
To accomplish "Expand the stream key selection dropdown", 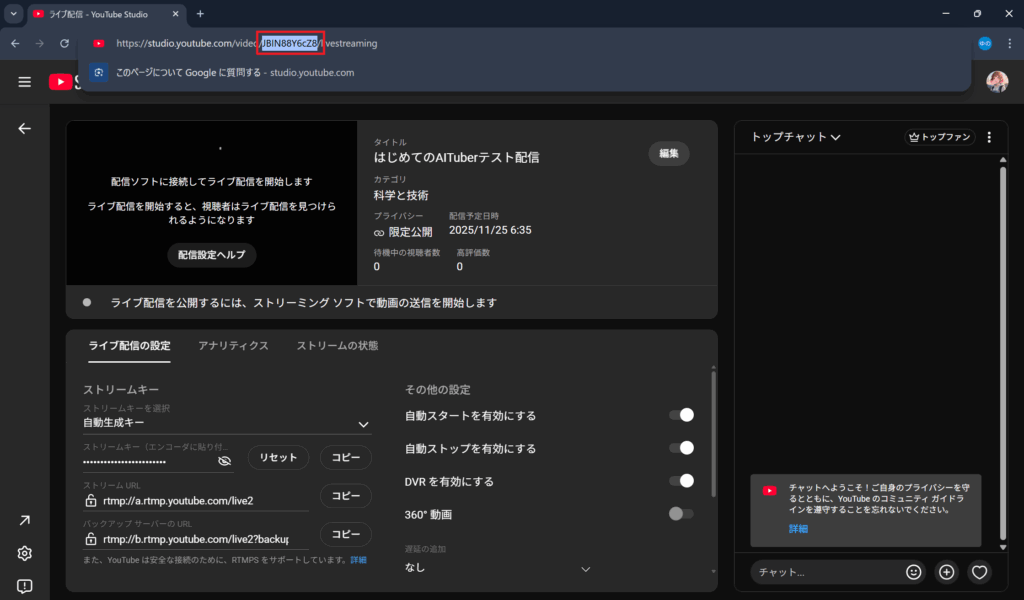I will [x=363, y=424].
